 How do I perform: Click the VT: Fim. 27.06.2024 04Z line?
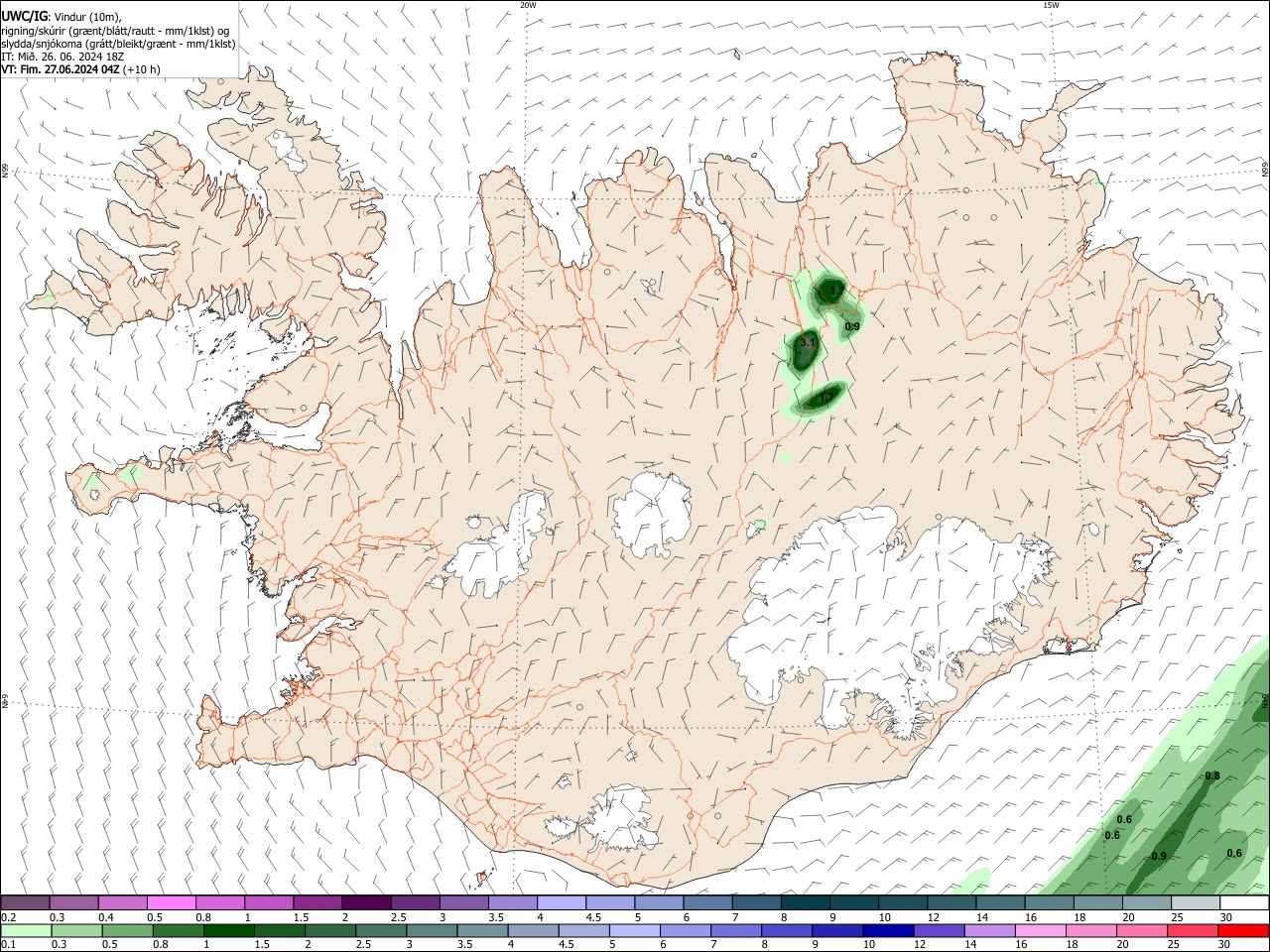80,69
